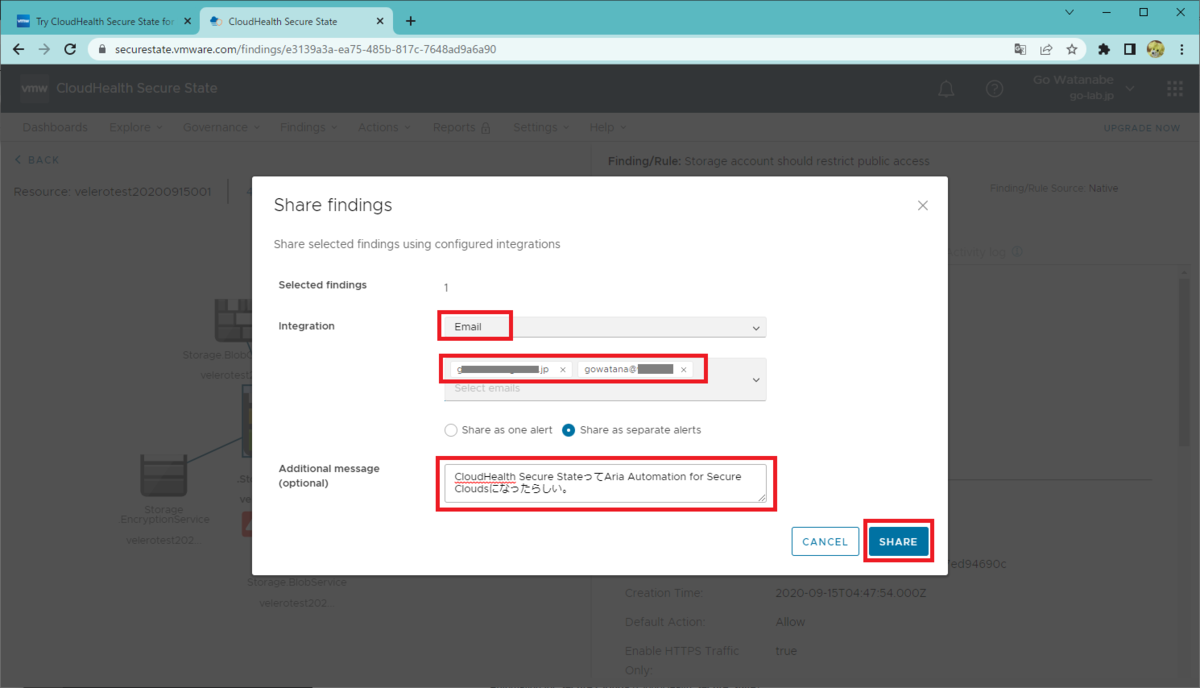Expand the Go Watanabe account menu

(x=1083, y=88)
